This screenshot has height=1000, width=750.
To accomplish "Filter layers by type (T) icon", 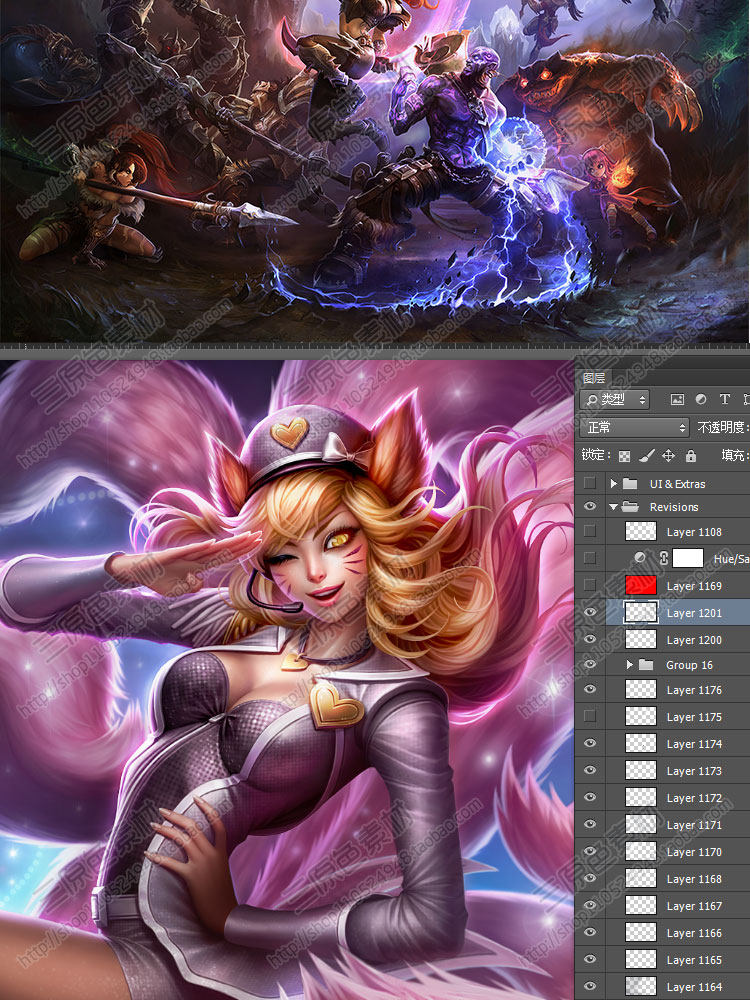I will click(724, 399).
